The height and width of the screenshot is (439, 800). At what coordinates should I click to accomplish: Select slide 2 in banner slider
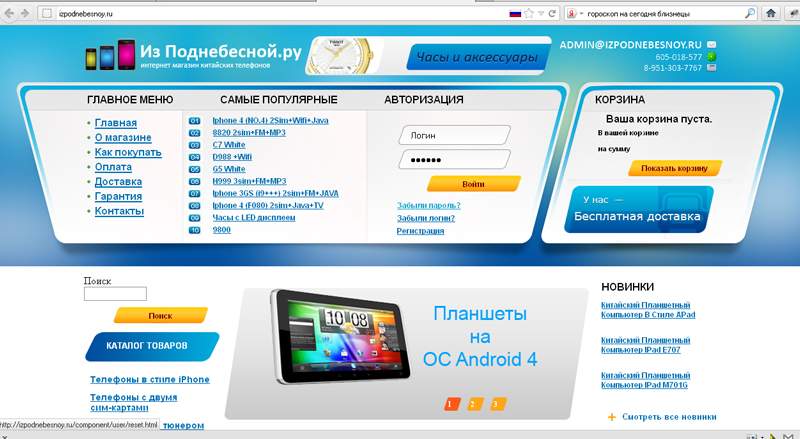(x=474, y=404)
